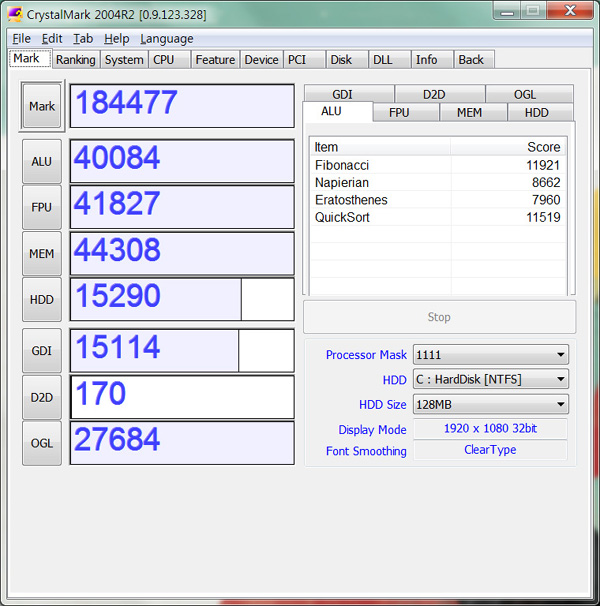The image size is (600, 606).
Task: Click the Stop button
Action: [x=439, y=317]
